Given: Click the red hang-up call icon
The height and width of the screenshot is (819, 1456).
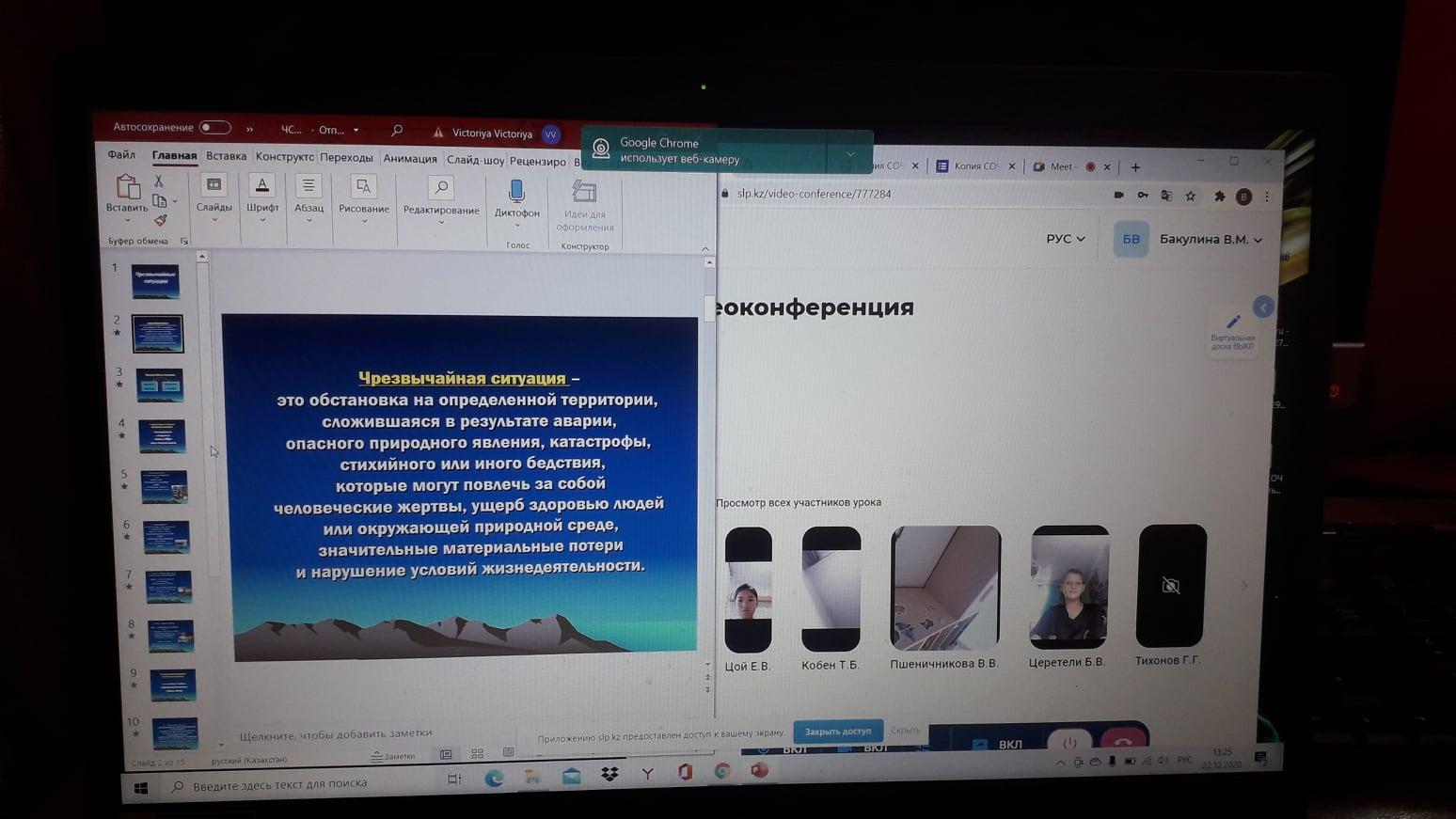Looking at the screenshot, I should [1123, 741].
